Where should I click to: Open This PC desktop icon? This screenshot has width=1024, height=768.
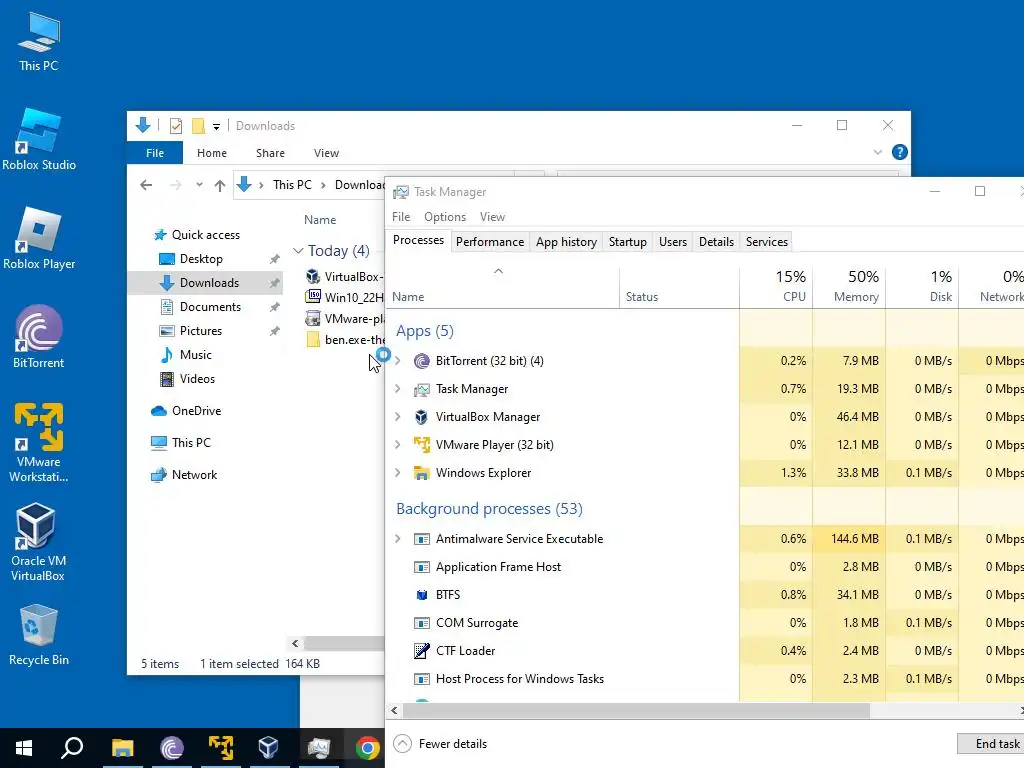(39, 41)
